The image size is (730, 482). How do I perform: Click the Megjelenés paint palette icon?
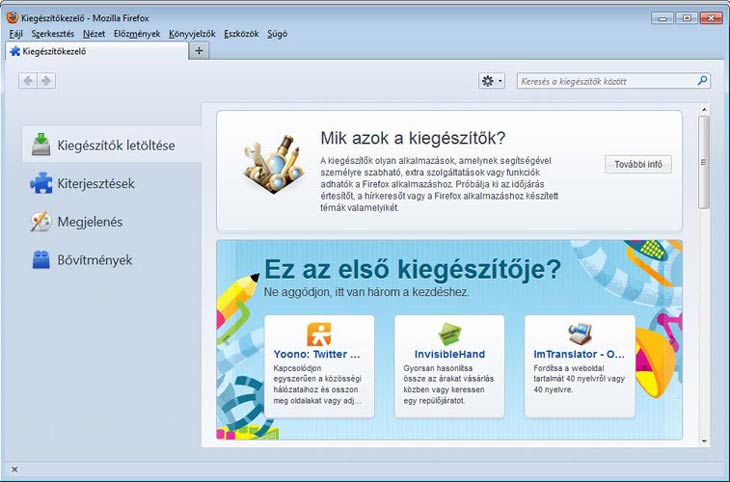click(x=41, y=222)
